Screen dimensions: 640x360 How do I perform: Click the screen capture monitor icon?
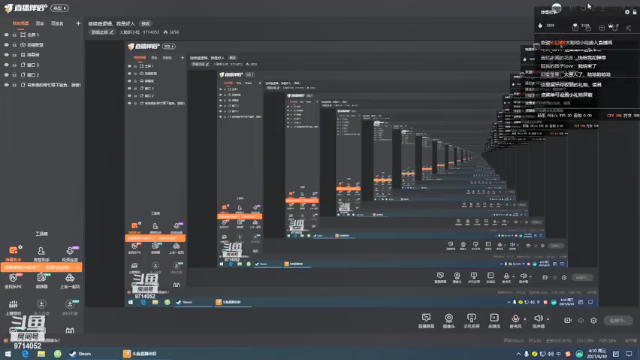pos(426,318)
